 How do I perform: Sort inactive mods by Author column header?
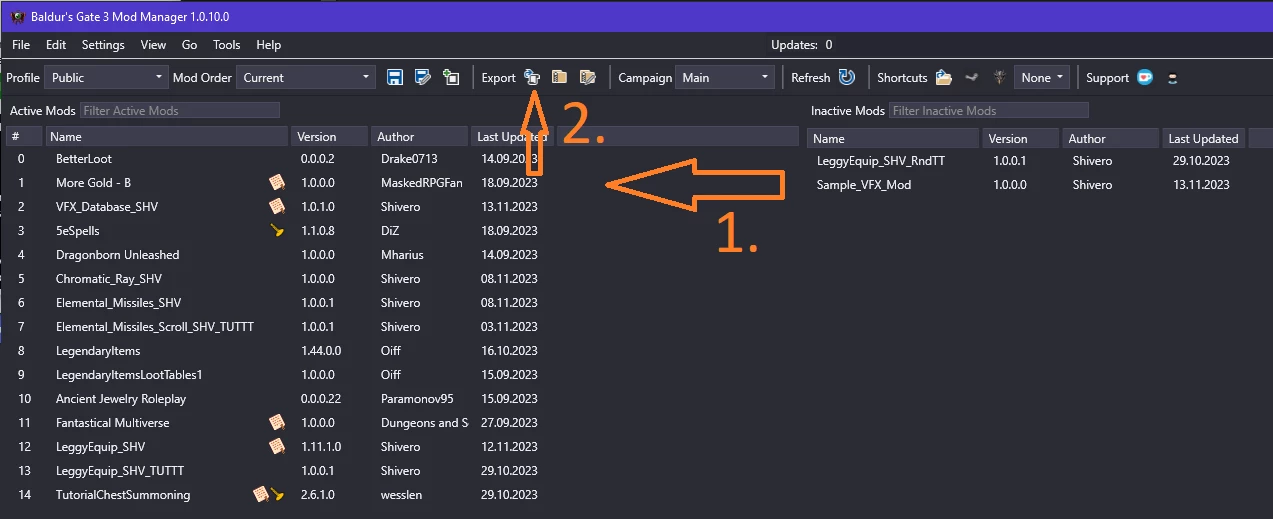click(1109, 139)
